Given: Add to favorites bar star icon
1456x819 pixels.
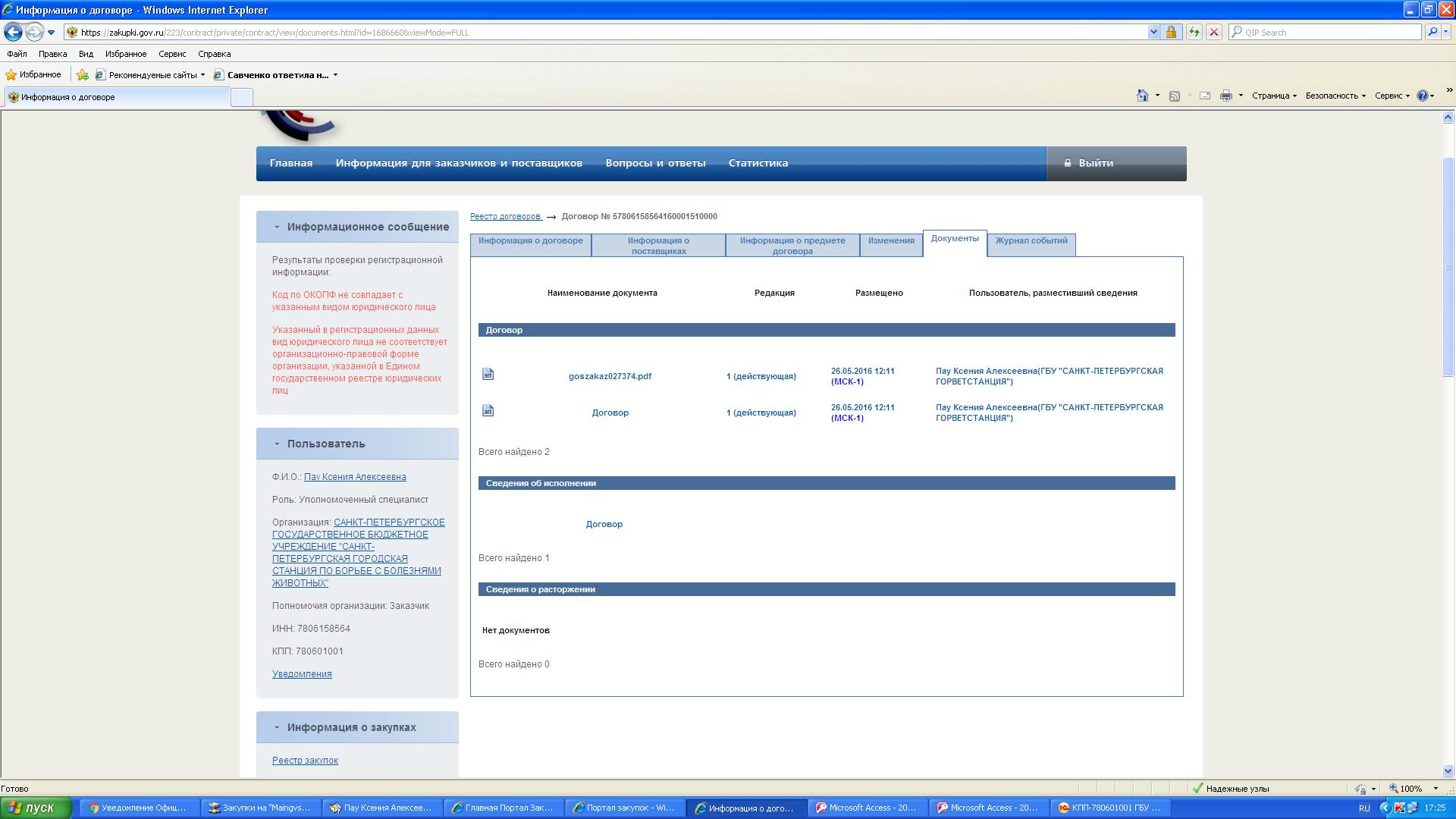Looking at the screenshot, I should click(83, 75).
